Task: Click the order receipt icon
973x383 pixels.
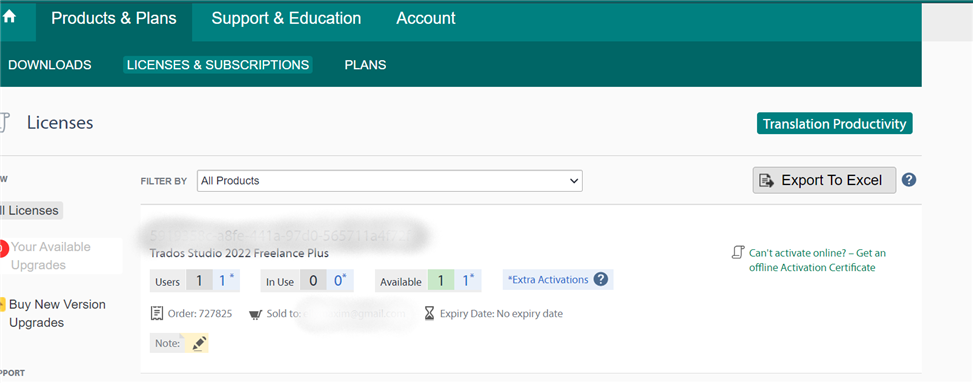Action: 157,313
